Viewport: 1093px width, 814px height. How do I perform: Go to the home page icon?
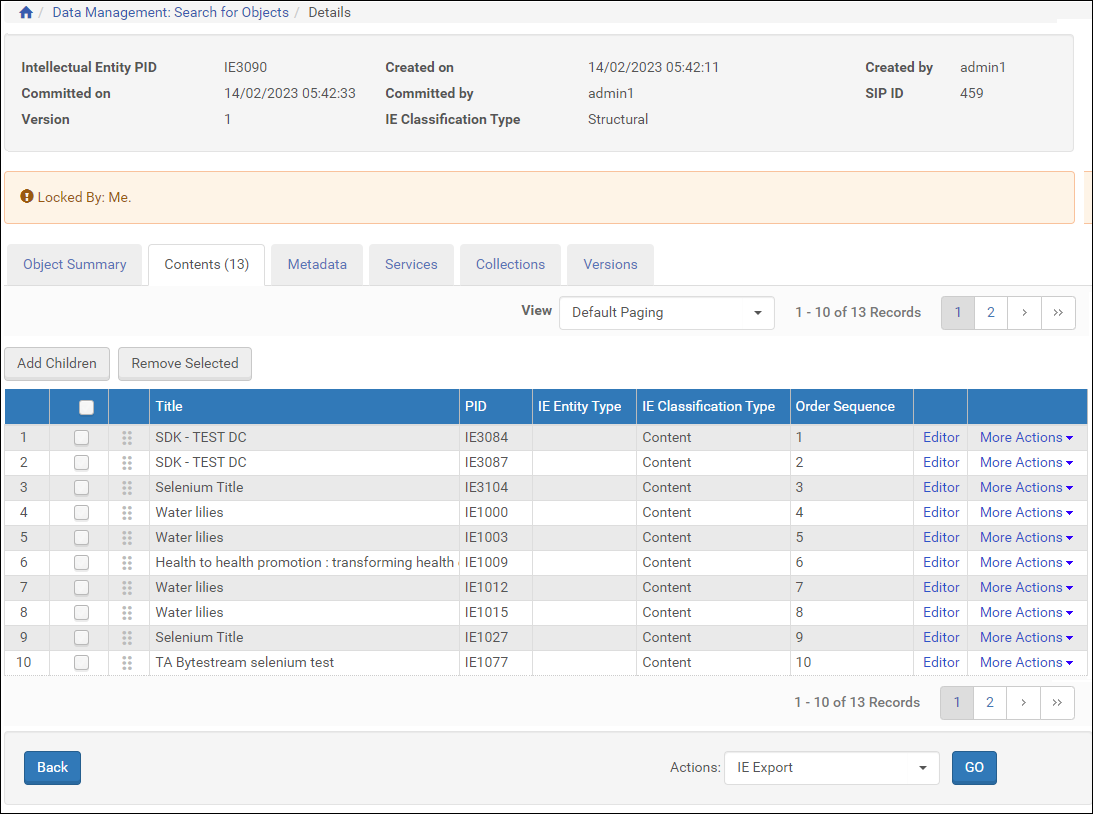click(26, 13)
